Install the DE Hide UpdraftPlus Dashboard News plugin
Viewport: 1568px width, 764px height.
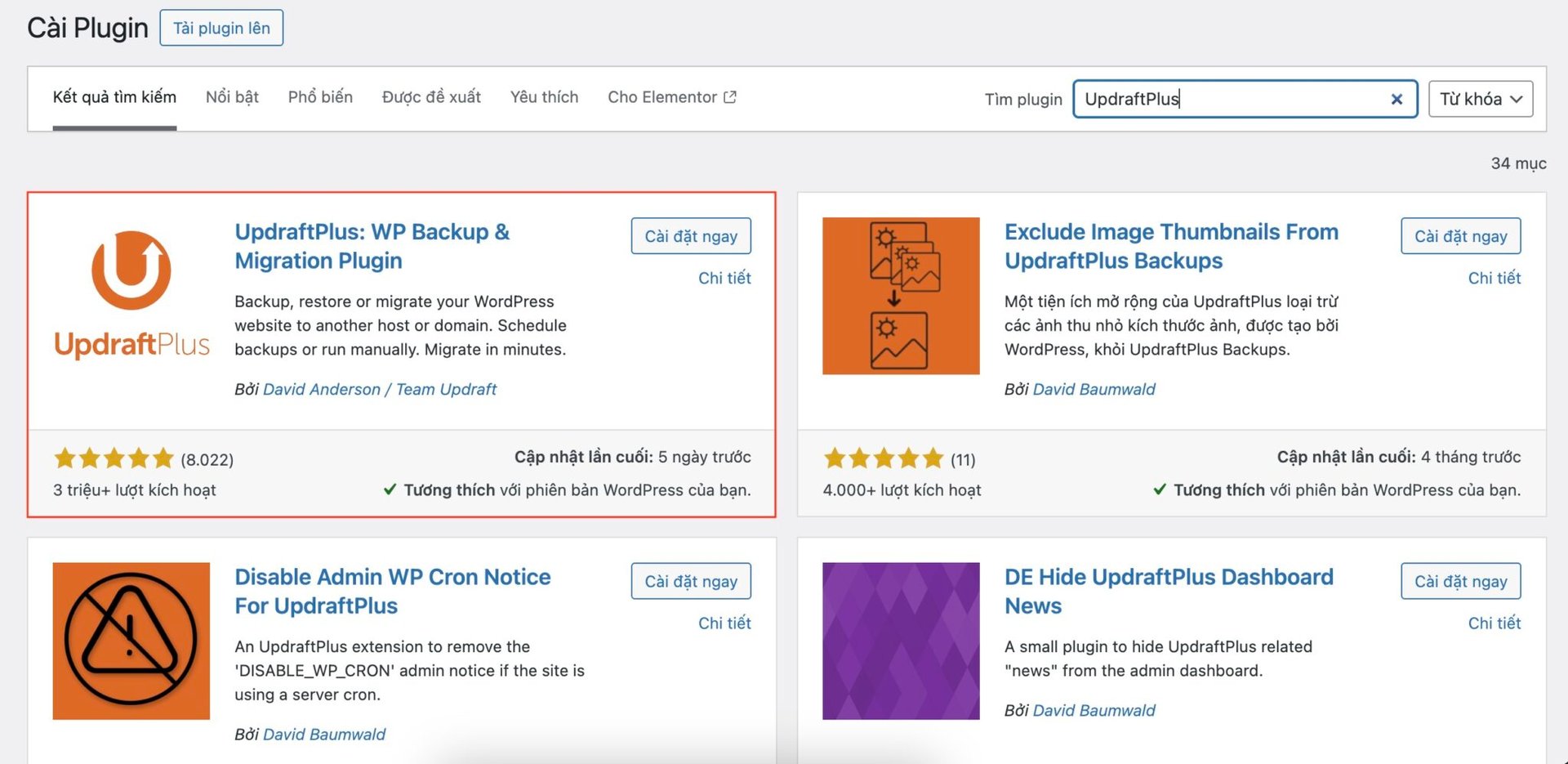pyautogui.click(x=1460, y=581)
